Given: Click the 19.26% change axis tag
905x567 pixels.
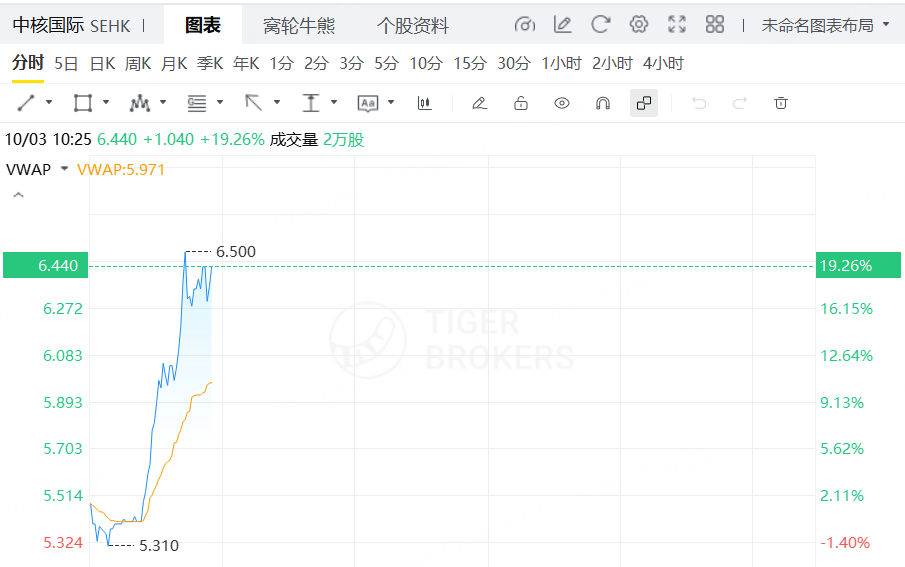Looking at the screenshot, I should point(858,265).
